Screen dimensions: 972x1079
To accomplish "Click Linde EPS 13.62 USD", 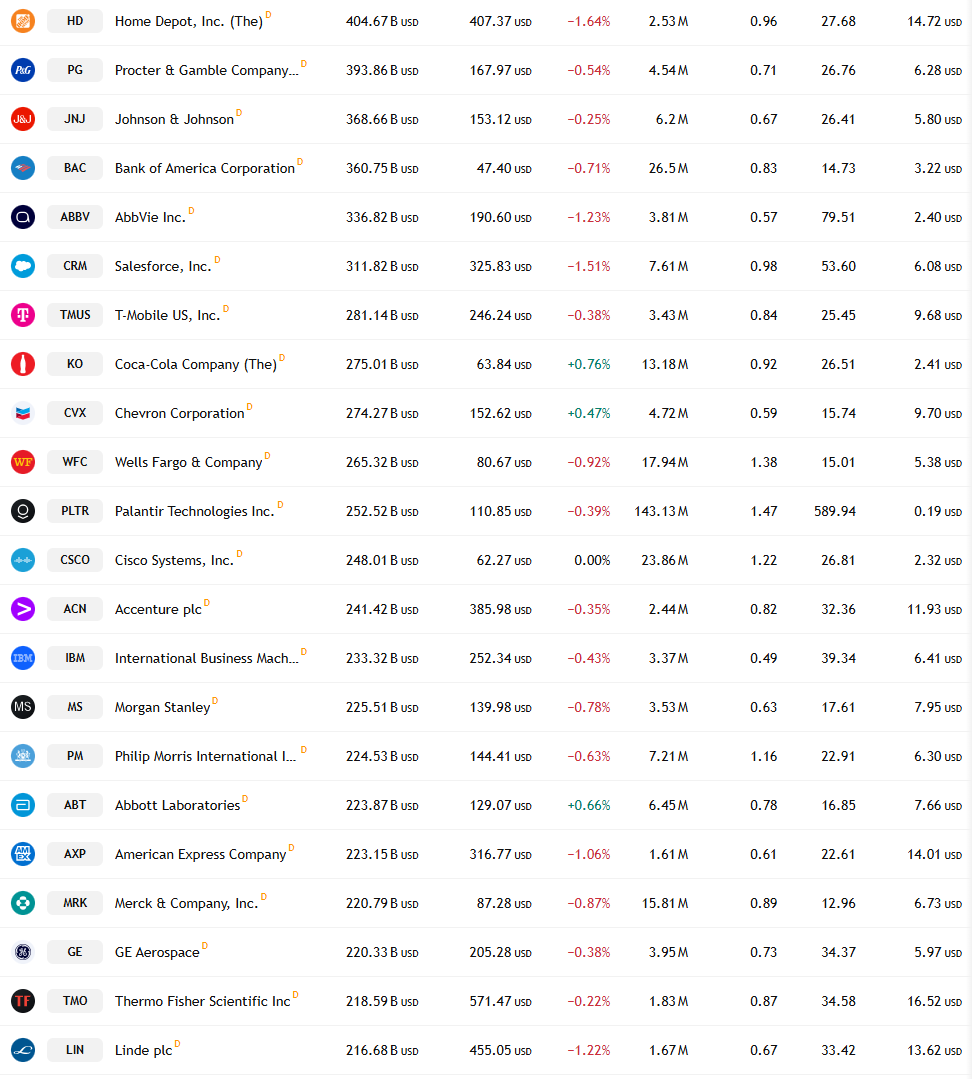I will (934, 1050).
